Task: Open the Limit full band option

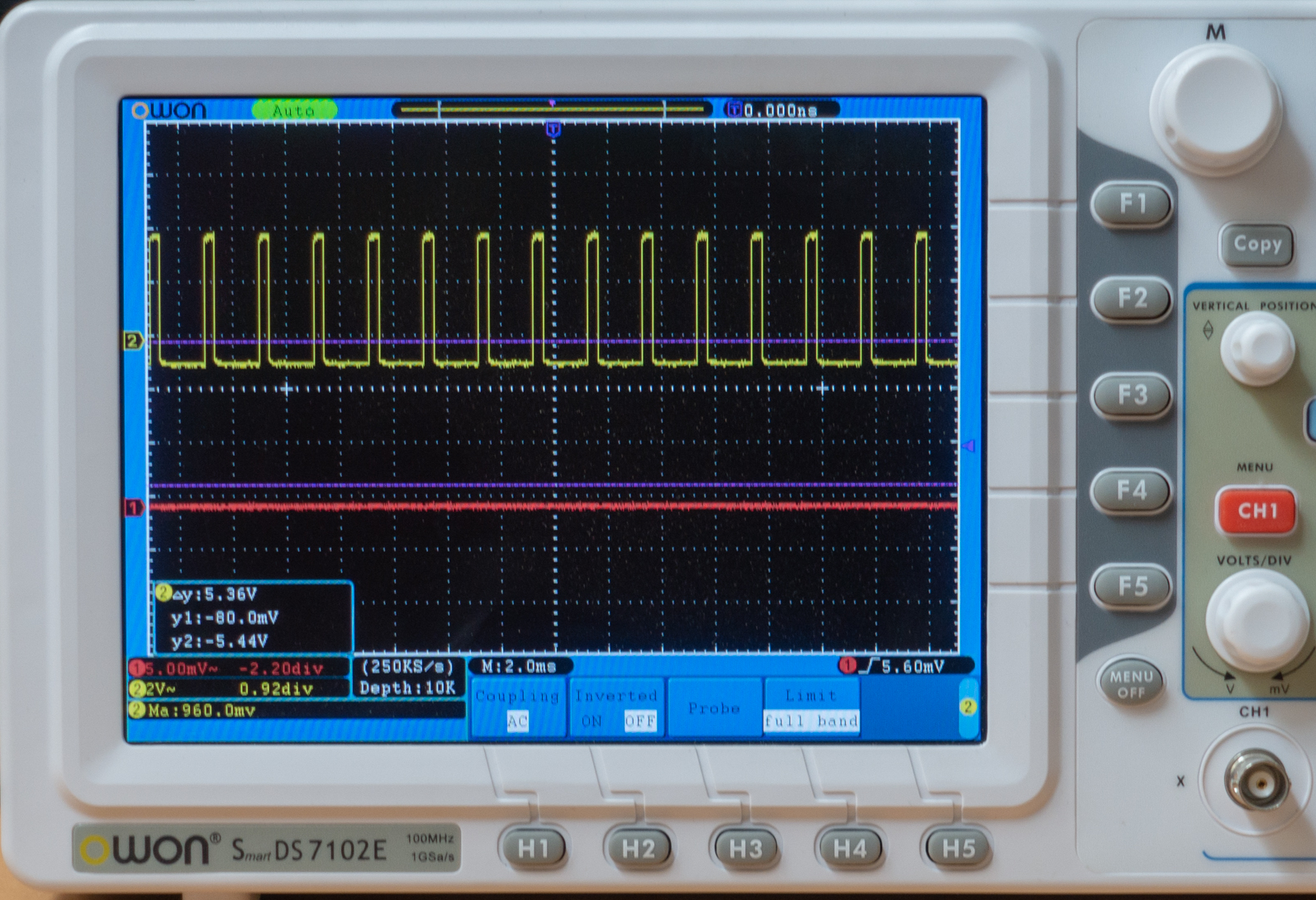Action: (x=811, y=708)
